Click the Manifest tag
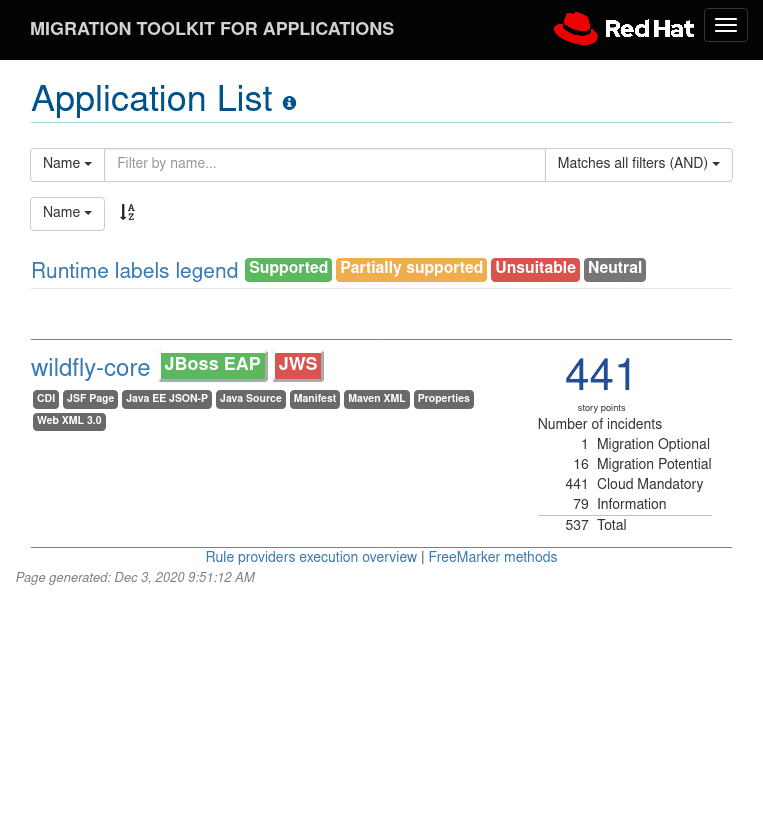This screenshot has width=763, height=837. 315,399
